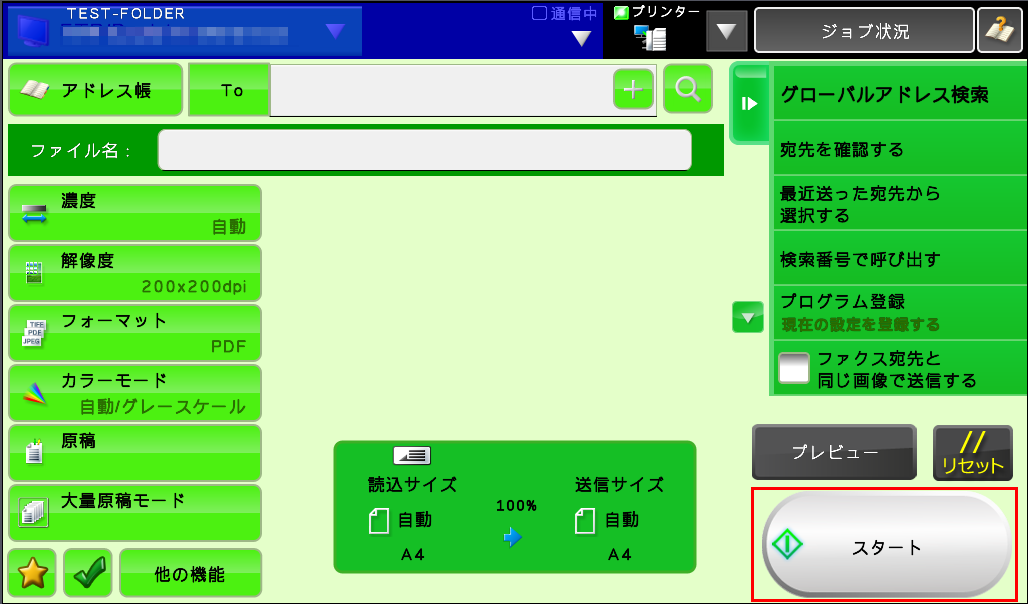This screenshot has height=604, width=1028.
Task: Expand the TEST-FOLDER mode dropdown arrow
Action: tap(335, 31)
